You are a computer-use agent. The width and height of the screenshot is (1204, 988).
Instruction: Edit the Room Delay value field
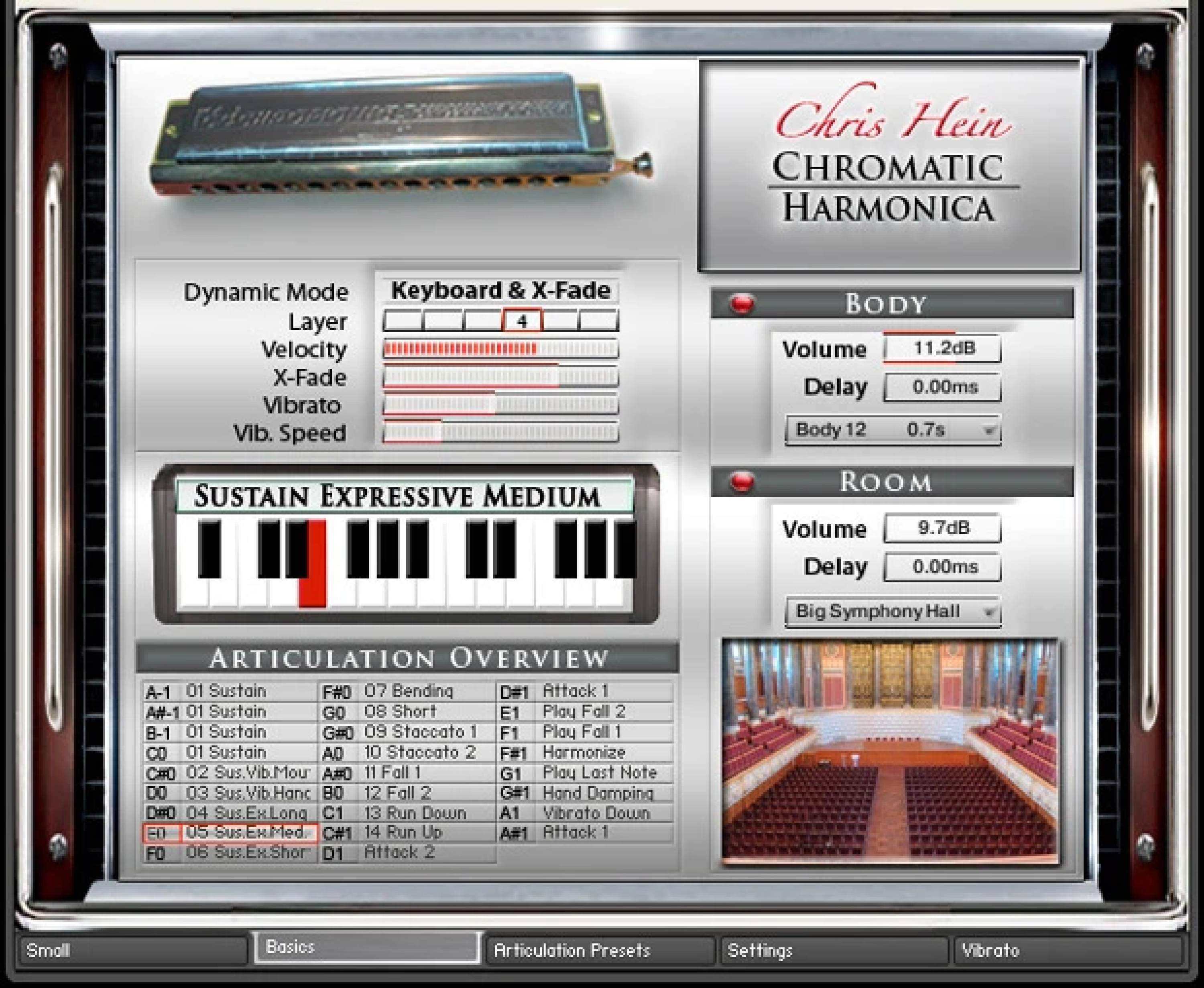point(942,566)
